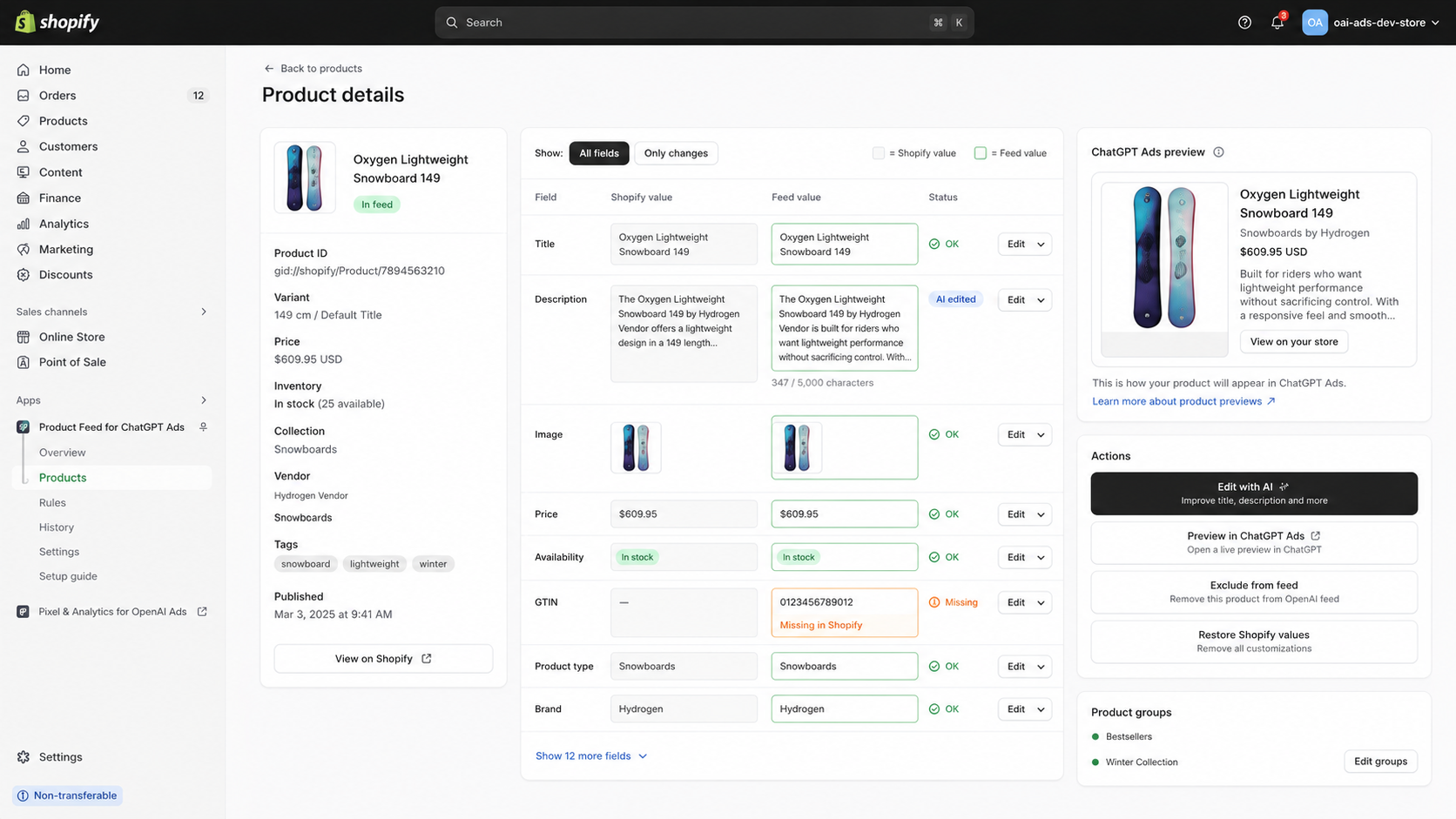
Task: Click the Shopify logo
Action: (57, 22)
